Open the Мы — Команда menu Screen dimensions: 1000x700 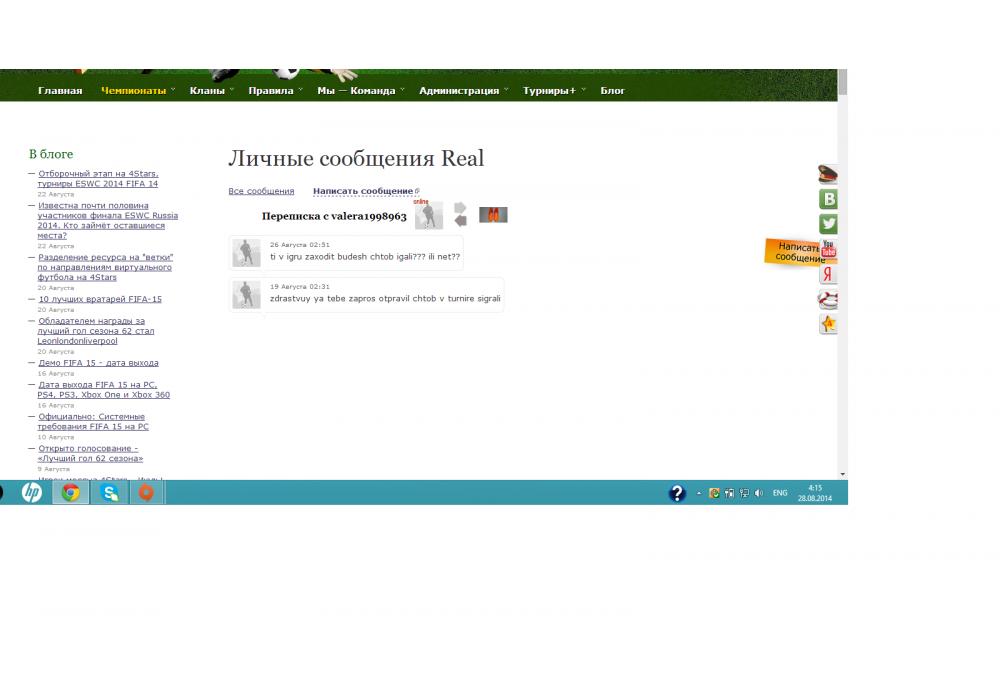(x=357, y=91)
